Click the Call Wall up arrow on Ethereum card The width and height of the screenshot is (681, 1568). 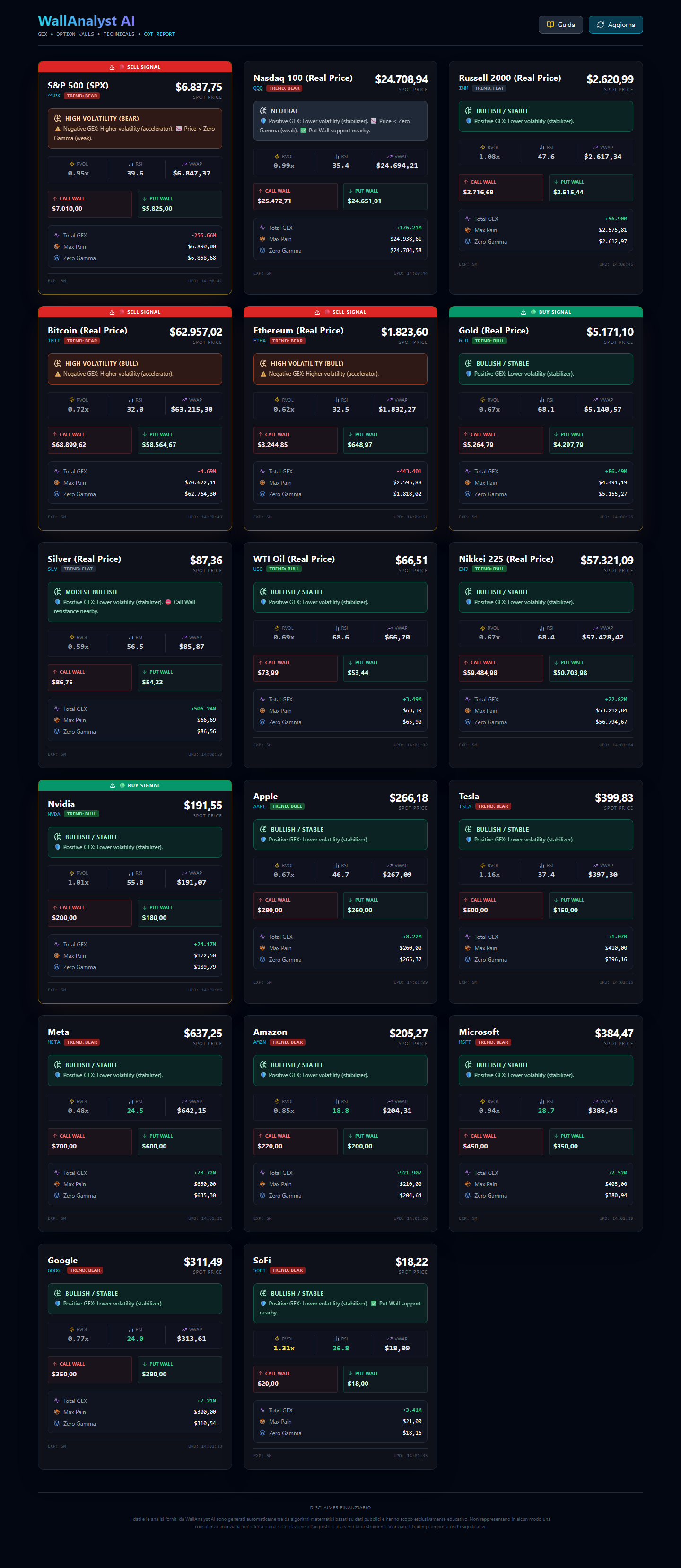[x=261, y=435]
